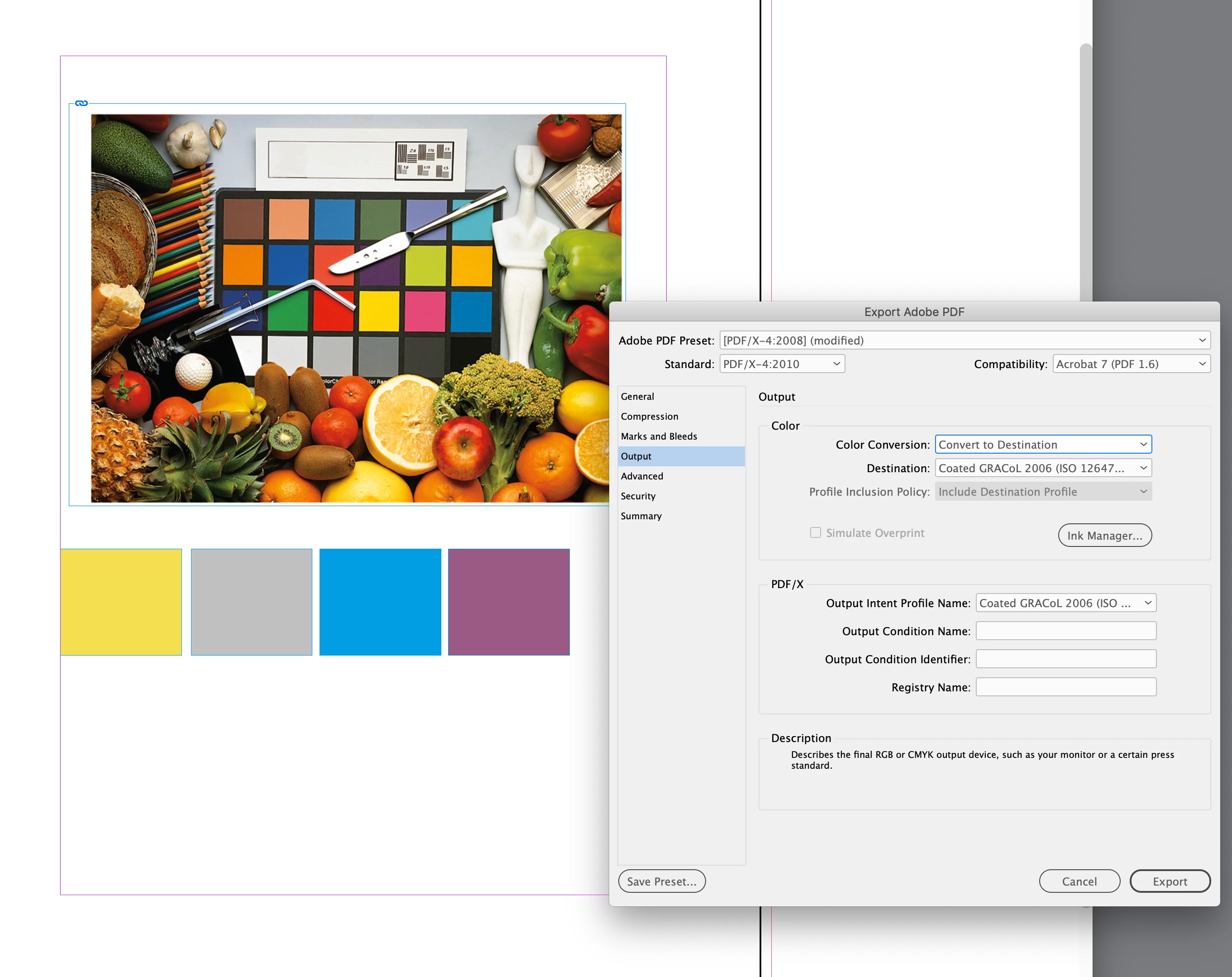The width and height of the screenshot is (1232, 977).
Task: Open the Adobe PDF Preset dropdown
Action: tap(965, 340)
